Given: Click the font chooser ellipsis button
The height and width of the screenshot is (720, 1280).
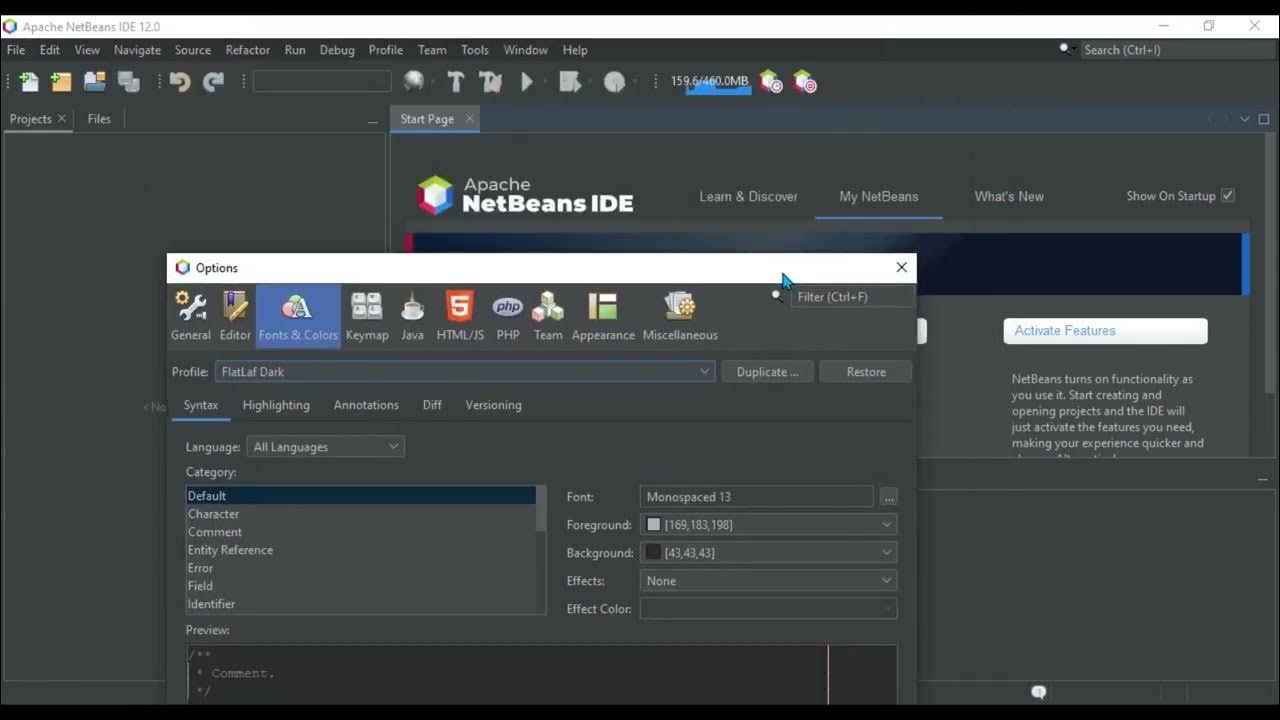Looking at the screenshot, I should pos(889,497).
